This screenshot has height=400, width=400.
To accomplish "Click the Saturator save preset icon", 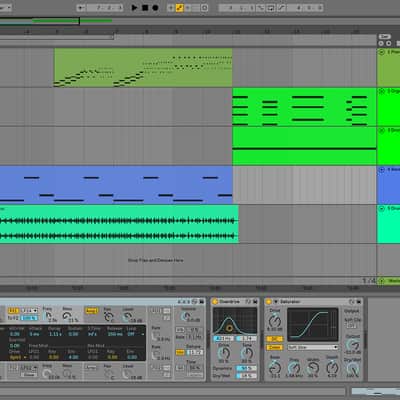I will click(x=358, y=302).
